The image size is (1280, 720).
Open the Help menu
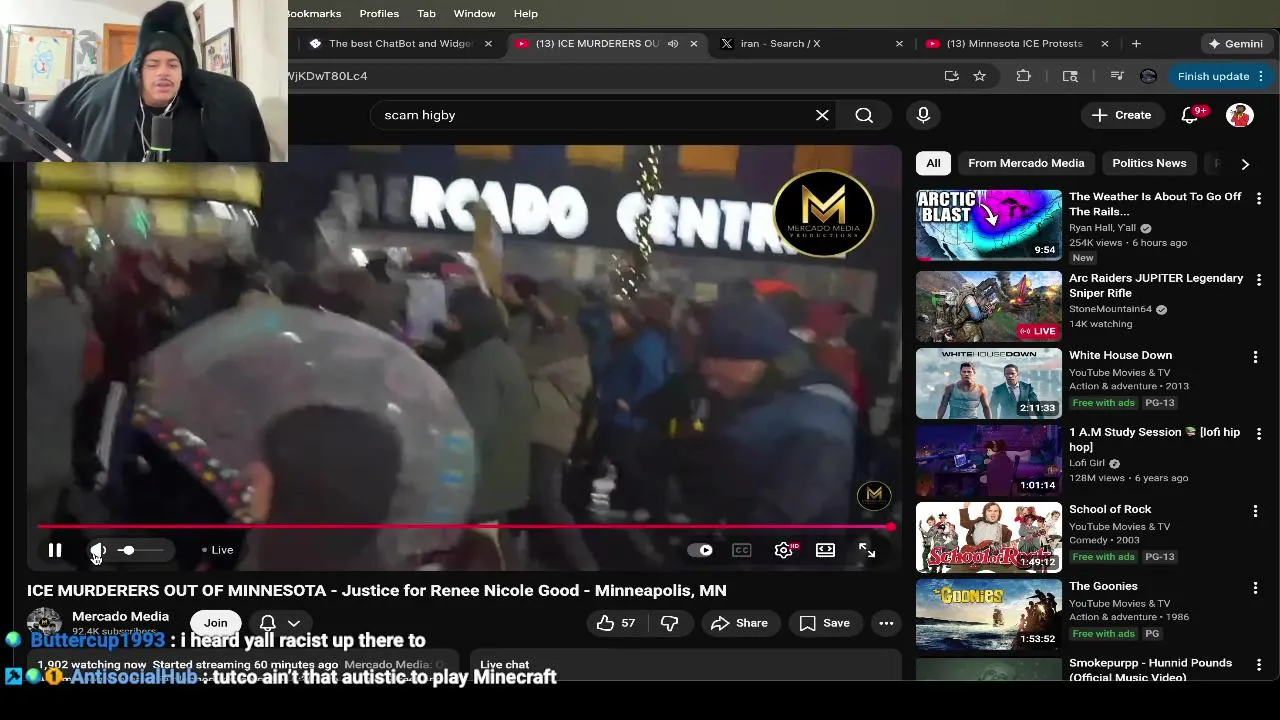[x=526, y=14]
